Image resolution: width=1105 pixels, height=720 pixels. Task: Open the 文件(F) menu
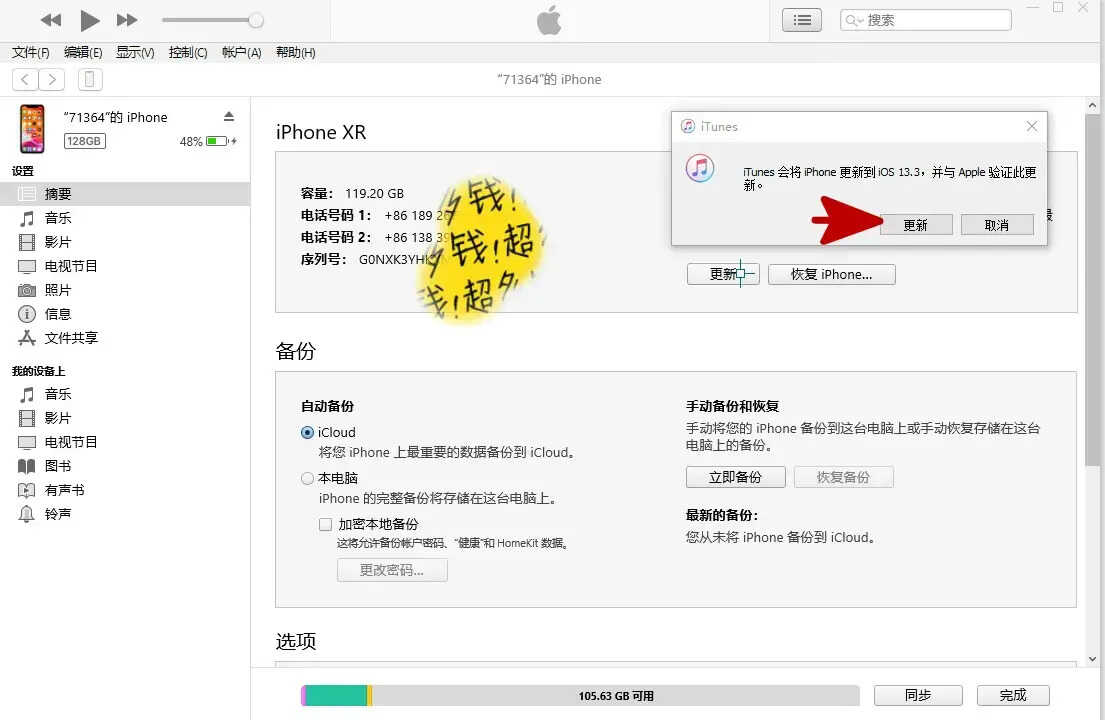click(x=31, y=52)
